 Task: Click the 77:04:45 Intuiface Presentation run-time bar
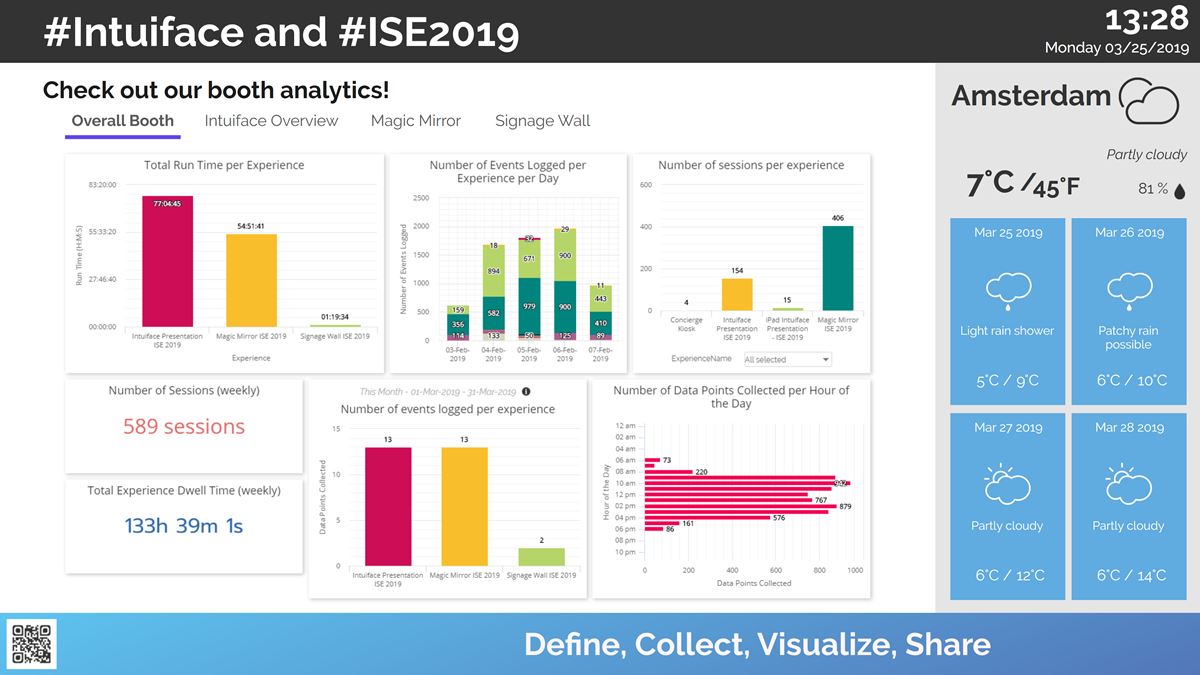point(167,261)
